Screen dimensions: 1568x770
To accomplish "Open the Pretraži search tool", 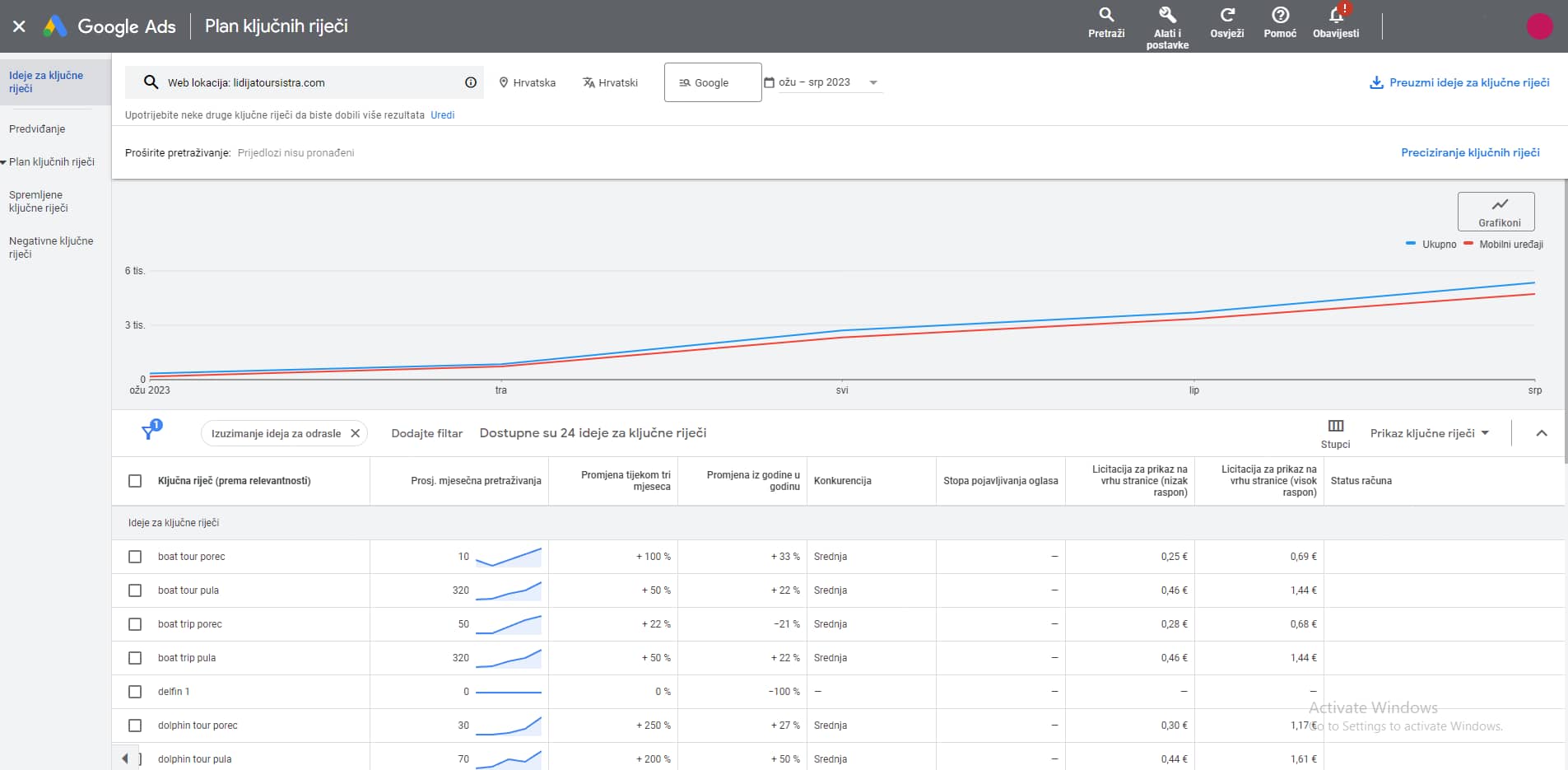I will pyautogui.click(x=1106, y=23).
